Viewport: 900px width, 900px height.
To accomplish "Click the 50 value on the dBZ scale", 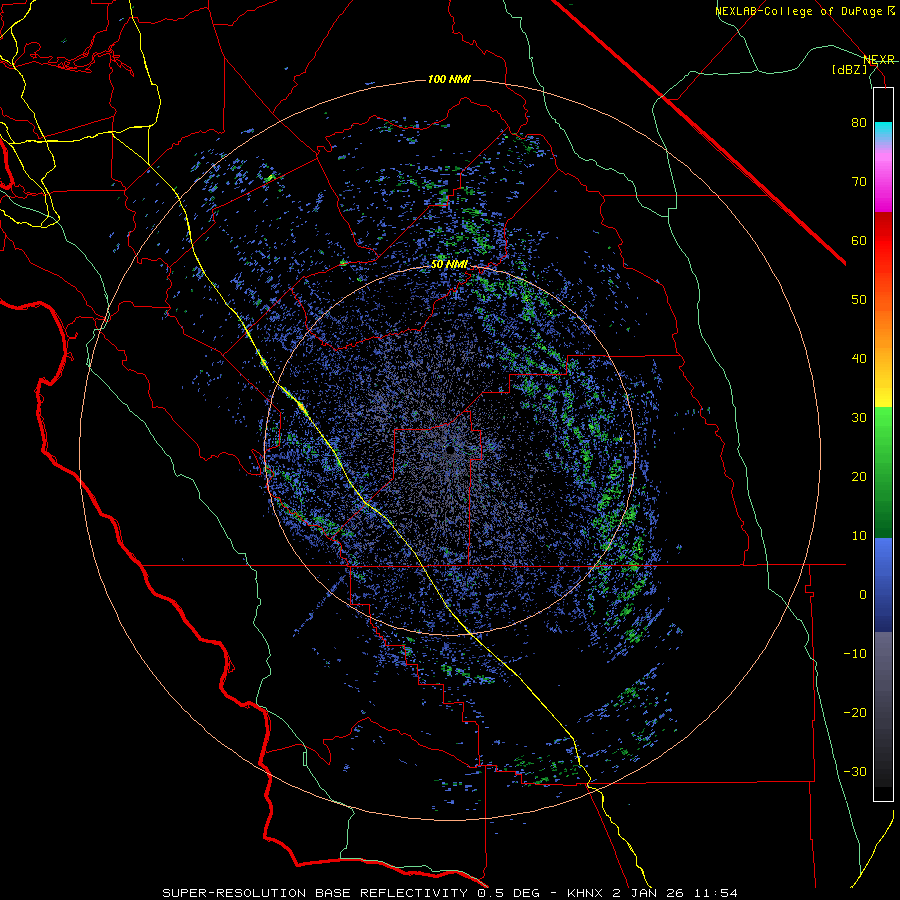I will click(859, 300).
